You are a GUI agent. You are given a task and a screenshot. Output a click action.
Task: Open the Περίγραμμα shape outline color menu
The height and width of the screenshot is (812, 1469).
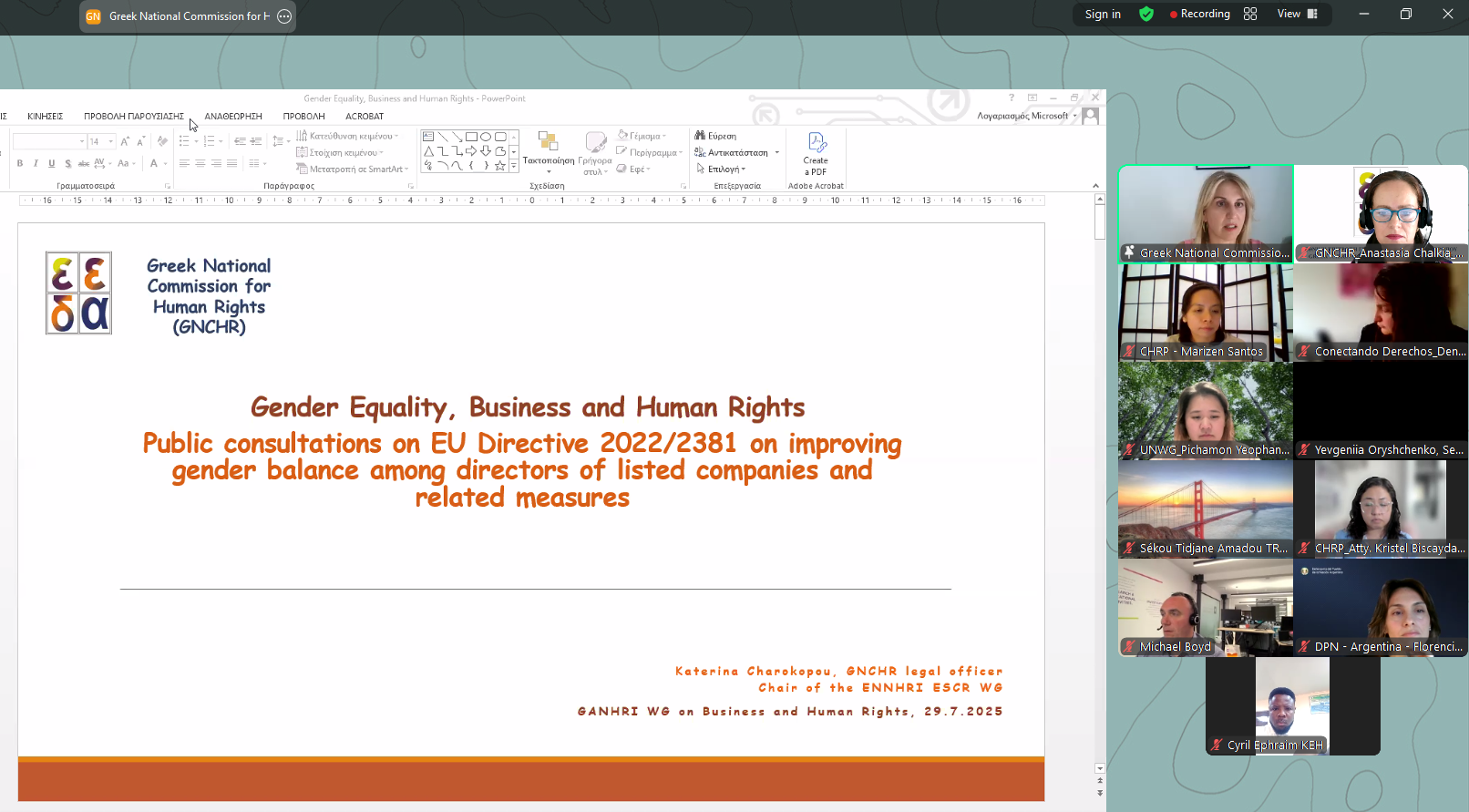pyautogui.click(x=650, y=152)
